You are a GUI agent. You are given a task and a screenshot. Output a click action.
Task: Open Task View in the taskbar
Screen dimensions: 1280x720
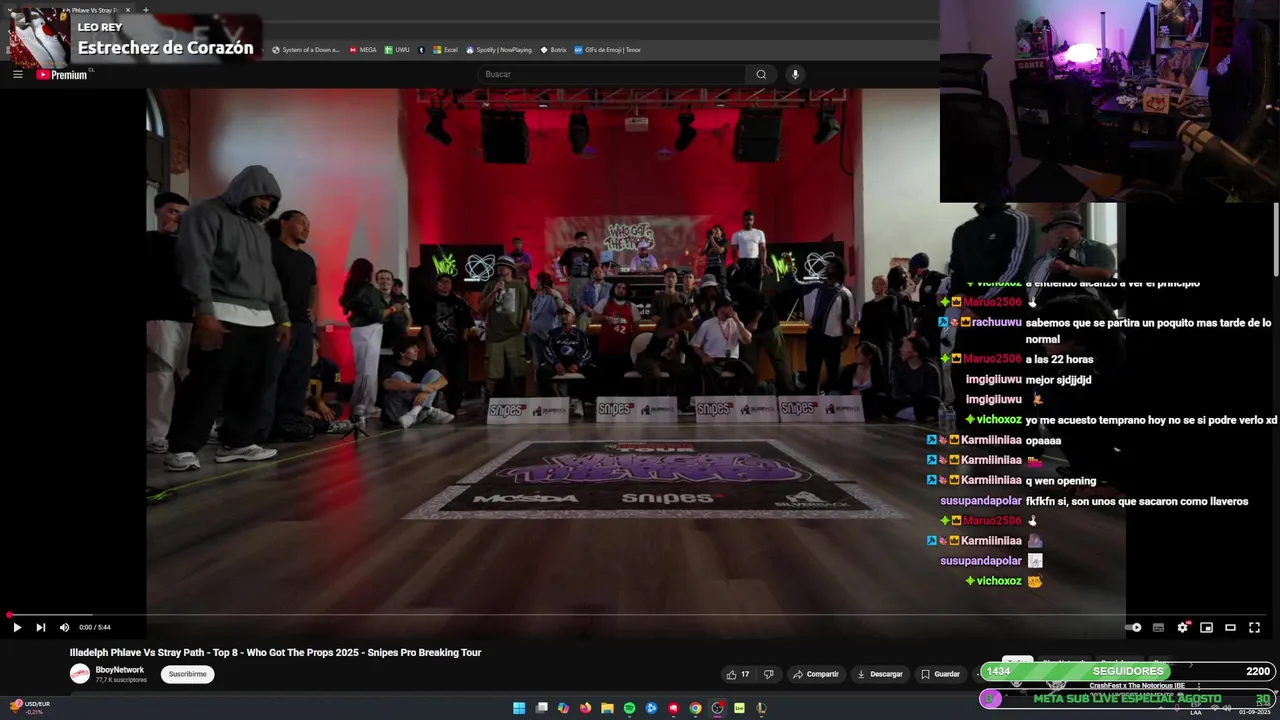click(x=541, y=708)
